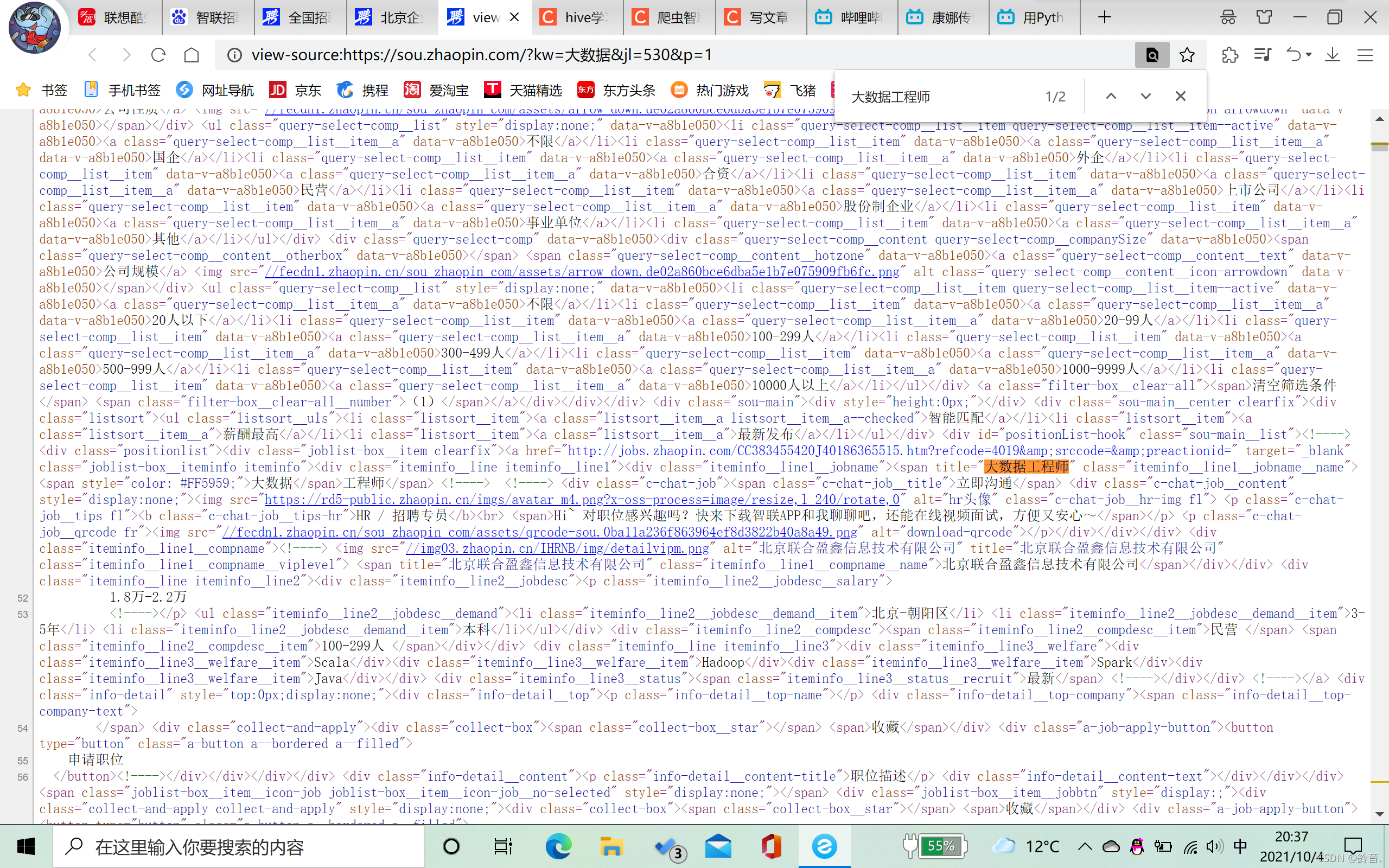
Task: Click the scrollbar down arrow
Action: 1379,814
